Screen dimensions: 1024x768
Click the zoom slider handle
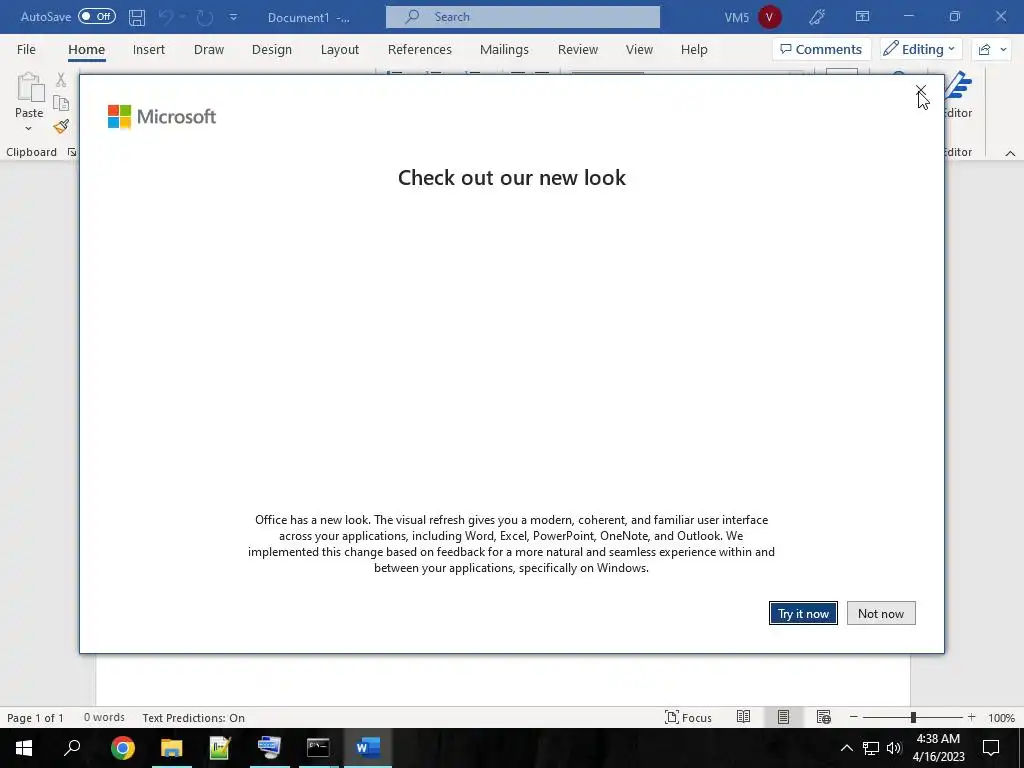click(913, 717)
